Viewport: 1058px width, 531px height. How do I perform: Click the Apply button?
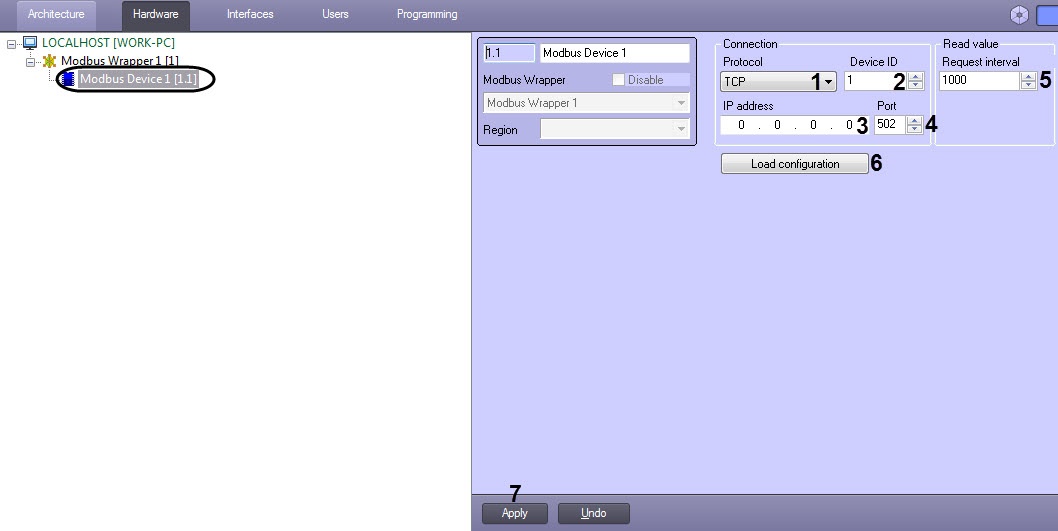515,513
